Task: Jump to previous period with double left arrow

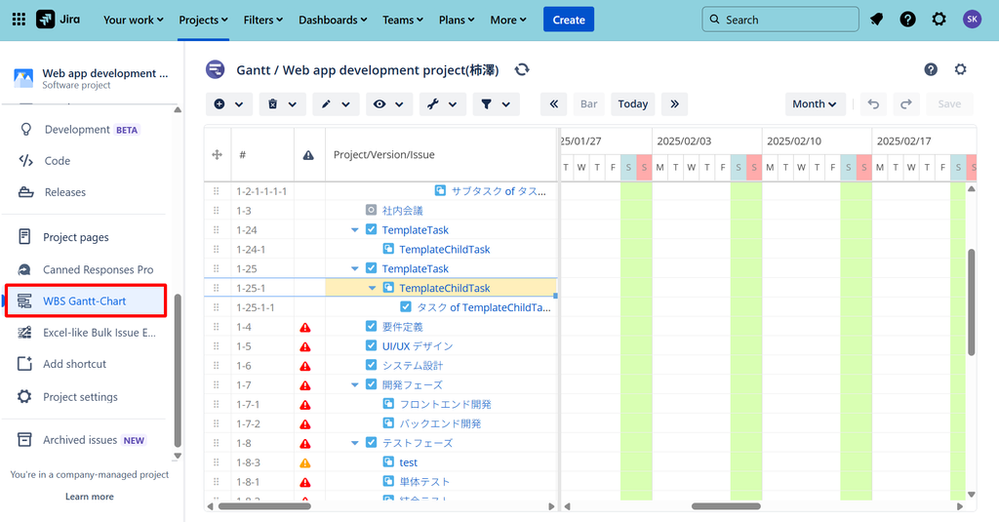Action: click(x=554, y=104)
